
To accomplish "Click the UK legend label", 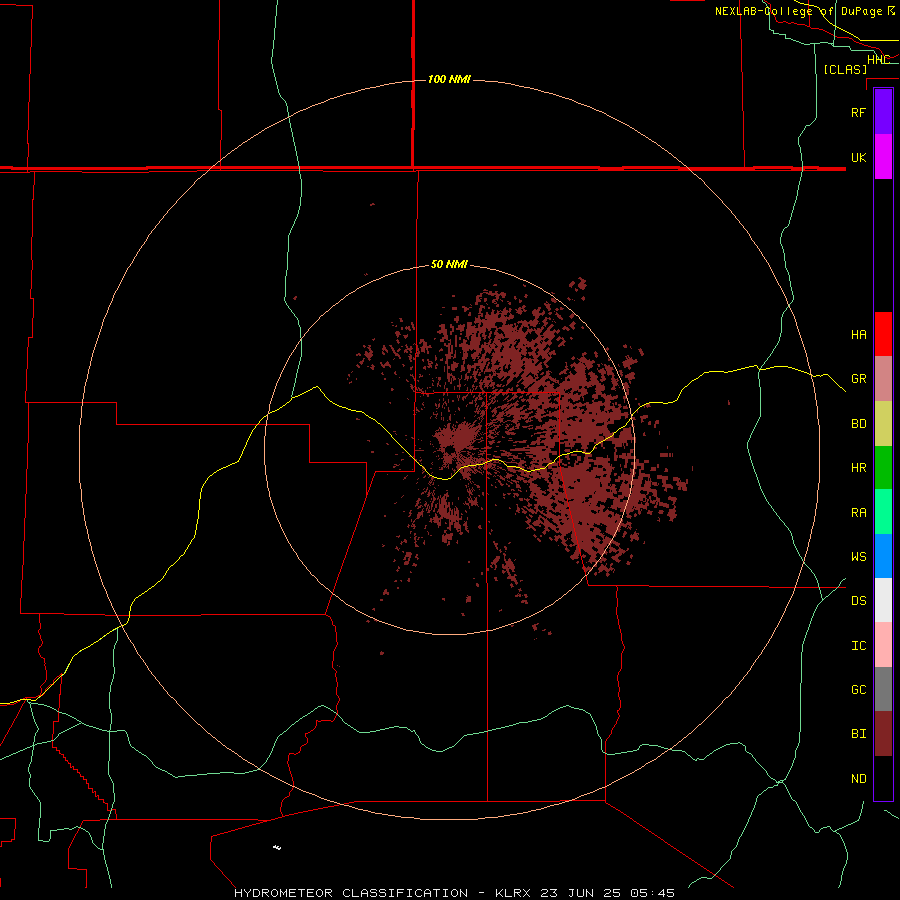I will [858, 157].
